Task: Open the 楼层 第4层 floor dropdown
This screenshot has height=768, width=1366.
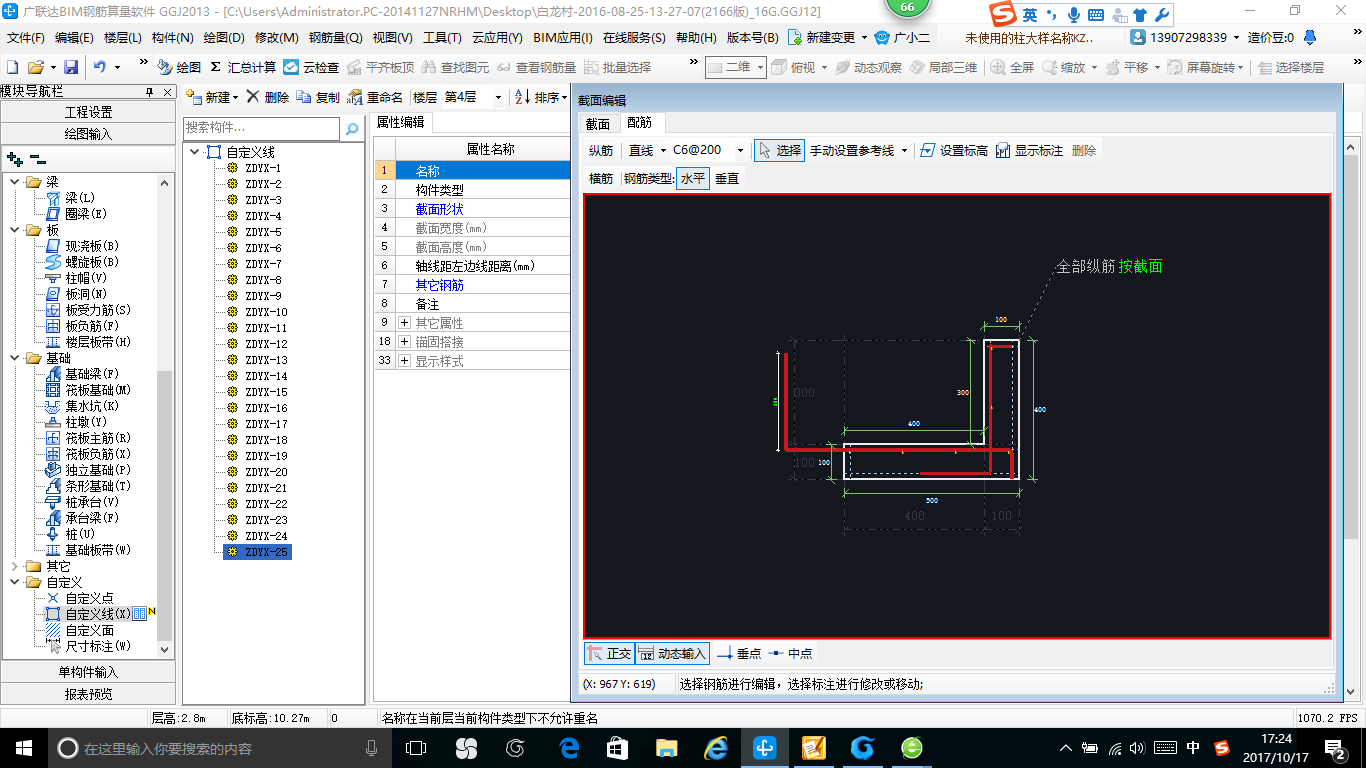Action: pyautogui.click(x=497, y=98)
